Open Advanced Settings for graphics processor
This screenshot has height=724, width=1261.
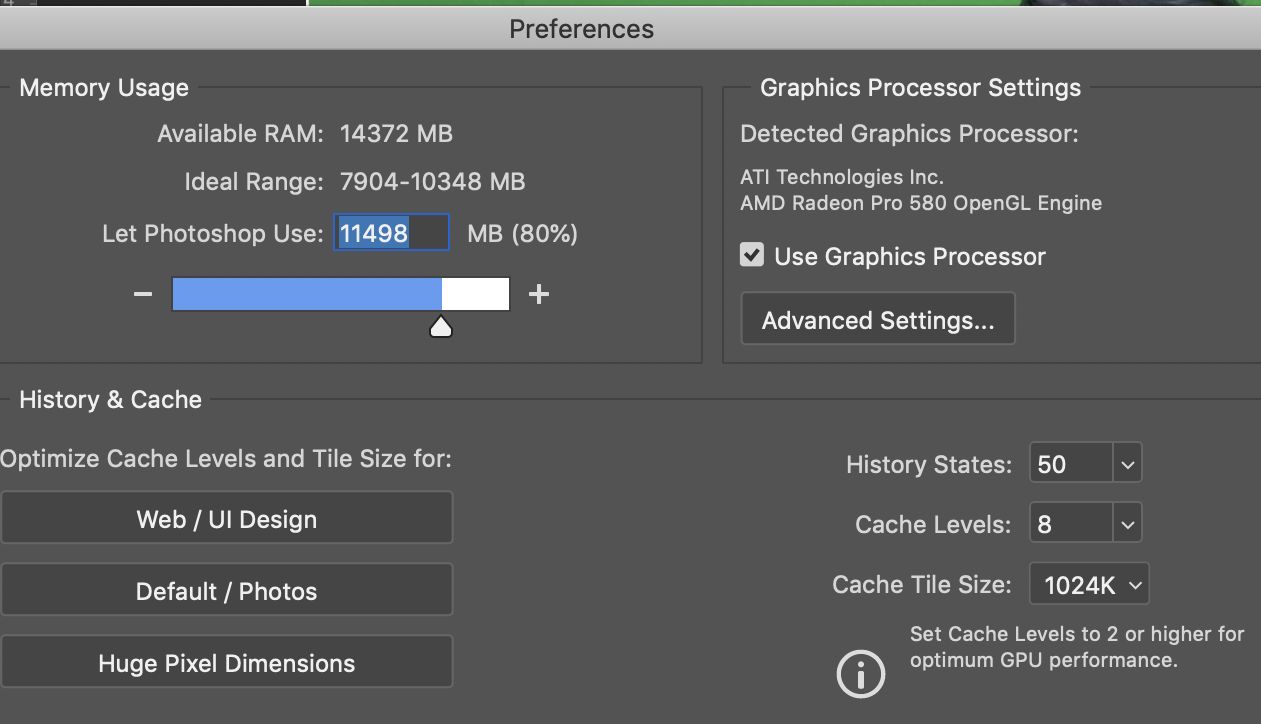[877, 320]
